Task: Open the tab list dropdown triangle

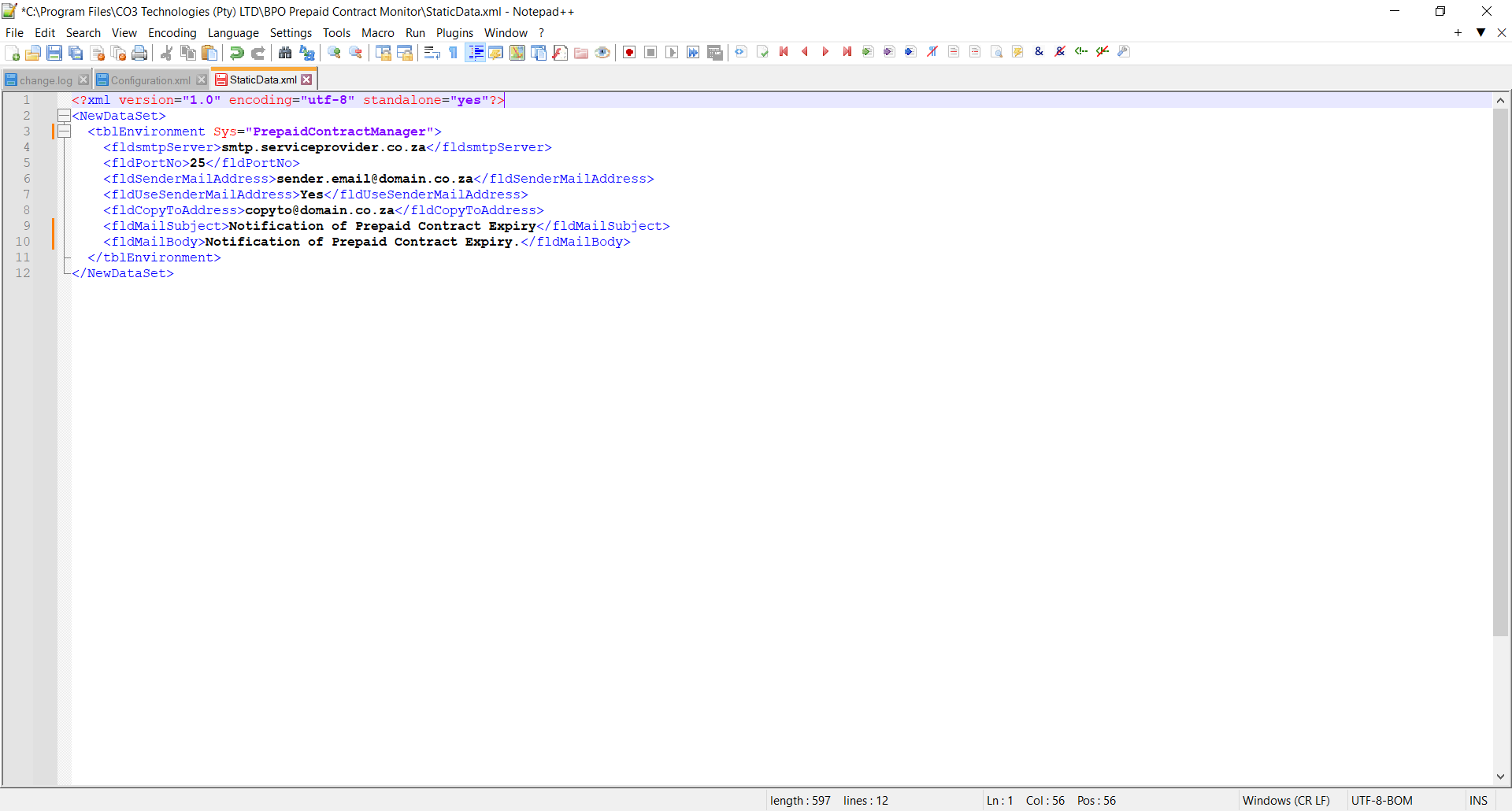Action: (1480, 32)
